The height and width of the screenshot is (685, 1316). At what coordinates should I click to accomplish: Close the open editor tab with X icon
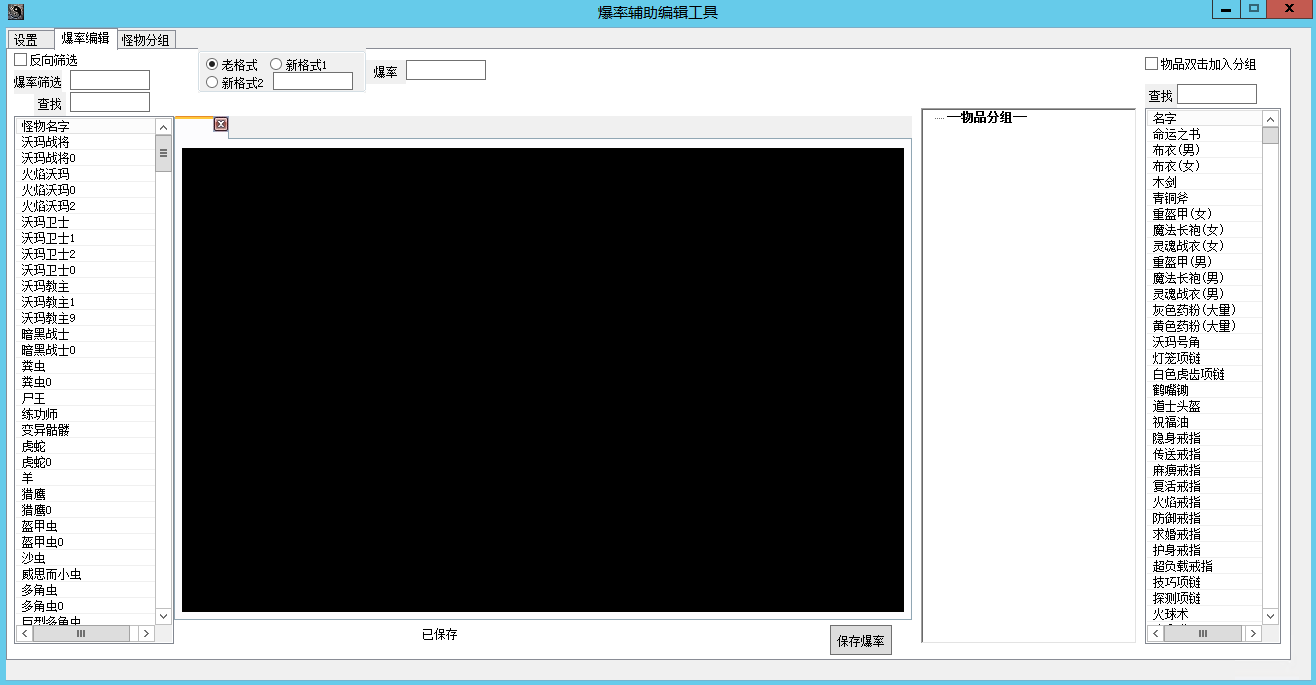pos(221,125)
